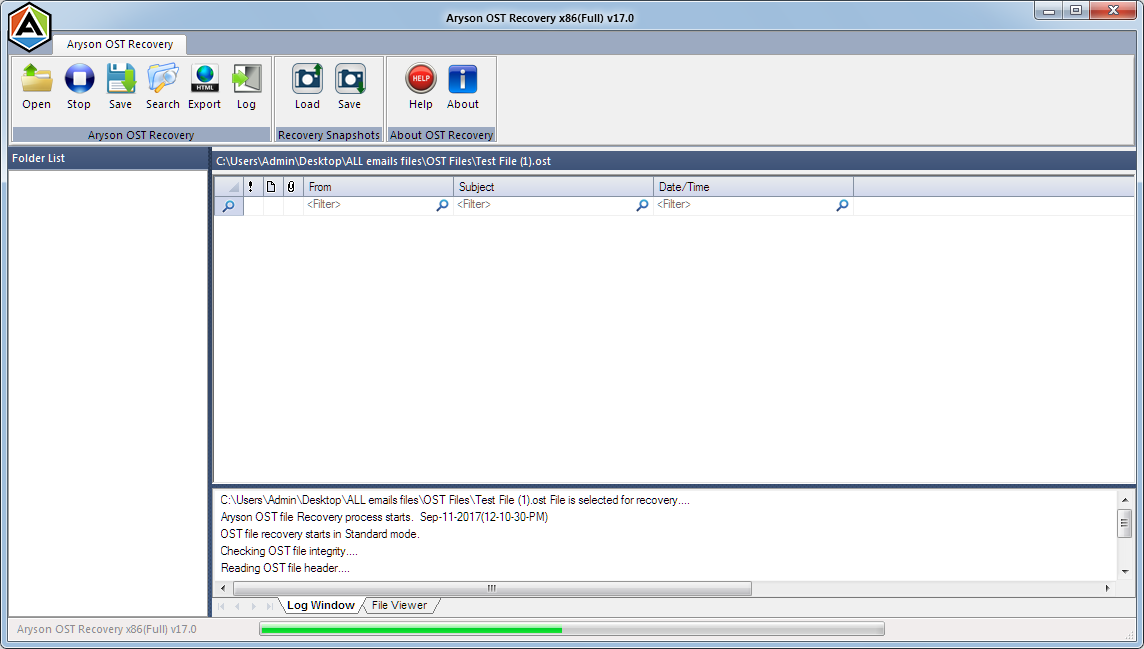1144x649 pixels.
Task: Click the Save floppy disk icon beside Stop
Action: click(x=120, y=86)
